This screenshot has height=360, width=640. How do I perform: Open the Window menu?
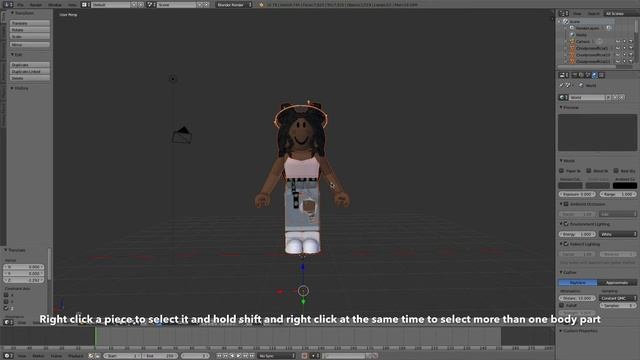pyautogui.click(x=55, y=5)
